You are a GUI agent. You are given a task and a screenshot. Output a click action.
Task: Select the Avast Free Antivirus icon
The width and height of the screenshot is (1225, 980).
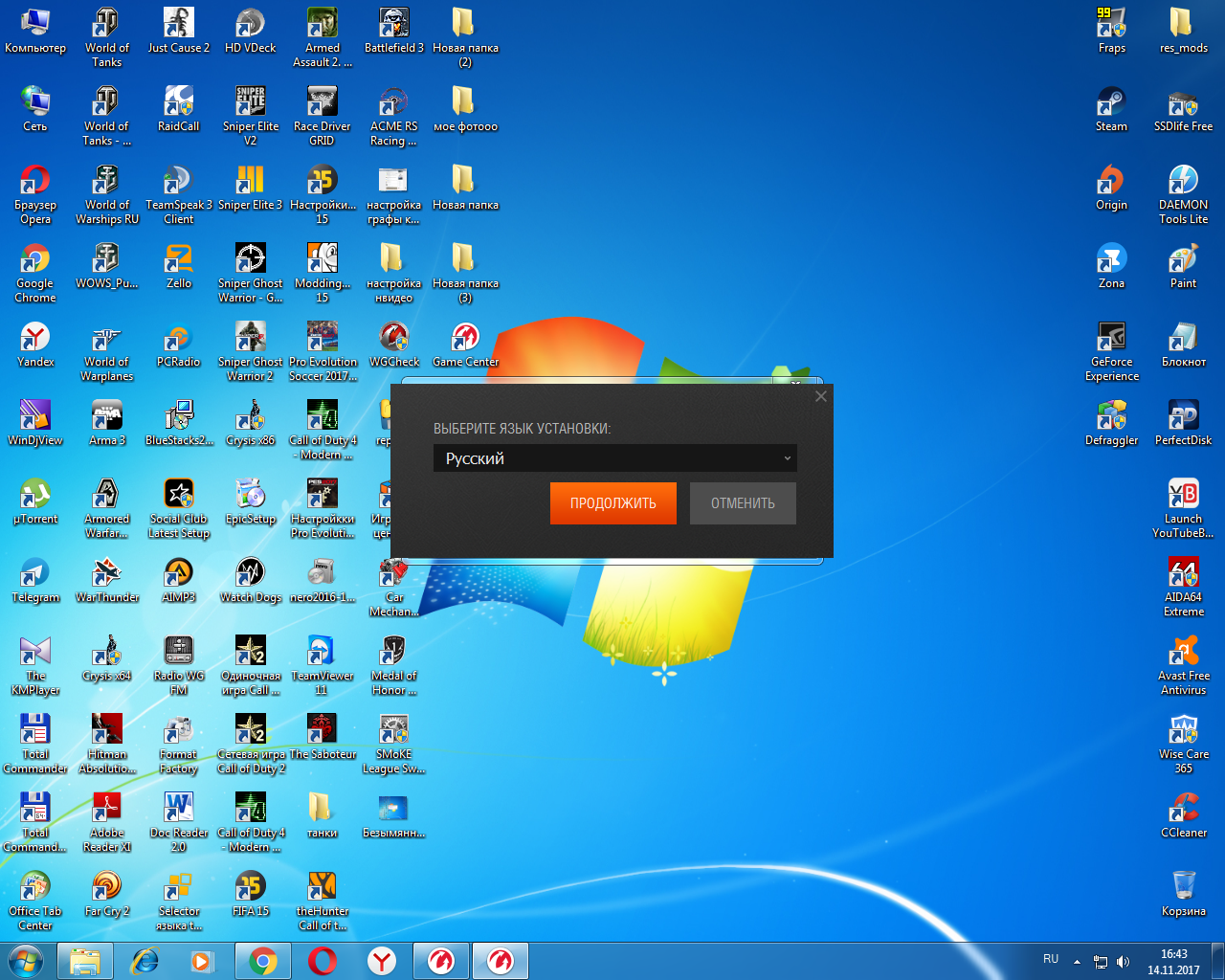1183,665
